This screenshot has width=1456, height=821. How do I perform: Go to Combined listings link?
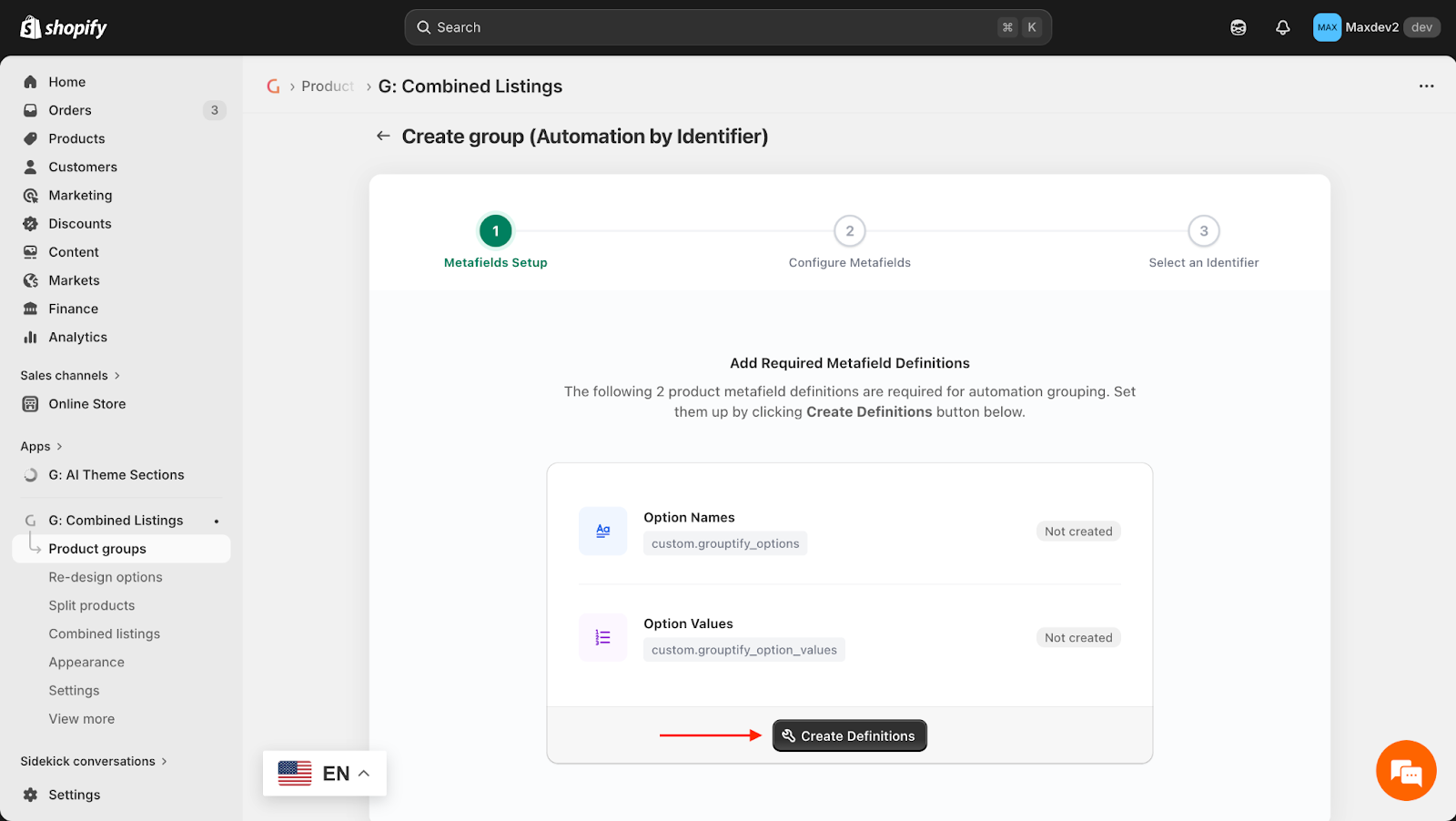[x=105, y=633]
